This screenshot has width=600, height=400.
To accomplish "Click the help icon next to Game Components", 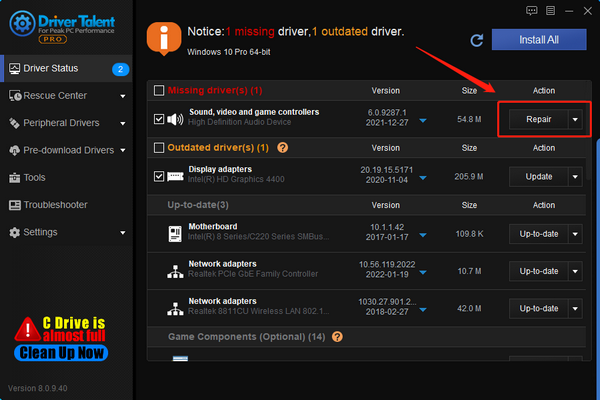I will point(337,337).
